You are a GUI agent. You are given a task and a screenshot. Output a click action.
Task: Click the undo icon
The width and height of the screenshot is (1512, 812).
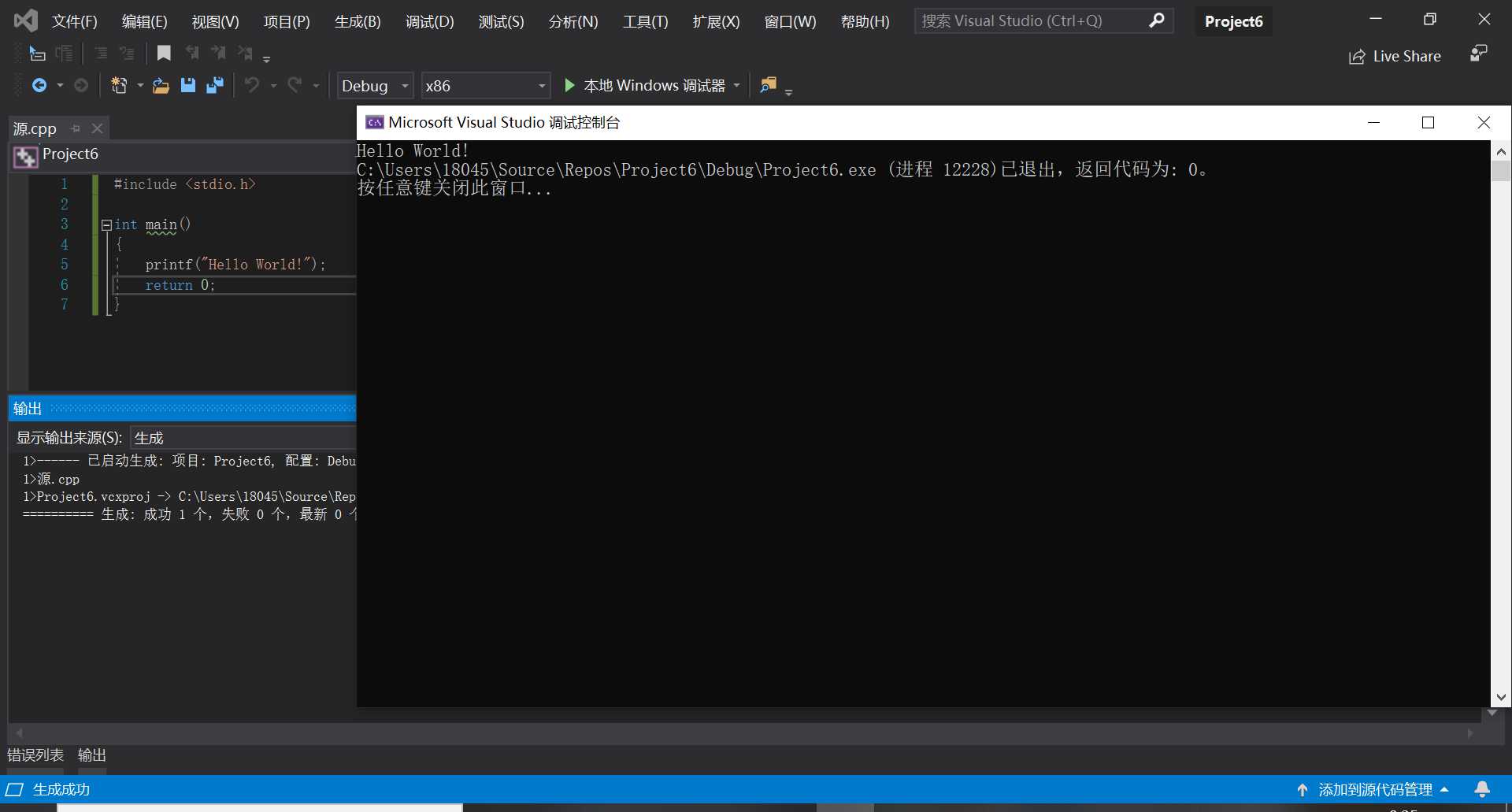click(x=252, y=85)
